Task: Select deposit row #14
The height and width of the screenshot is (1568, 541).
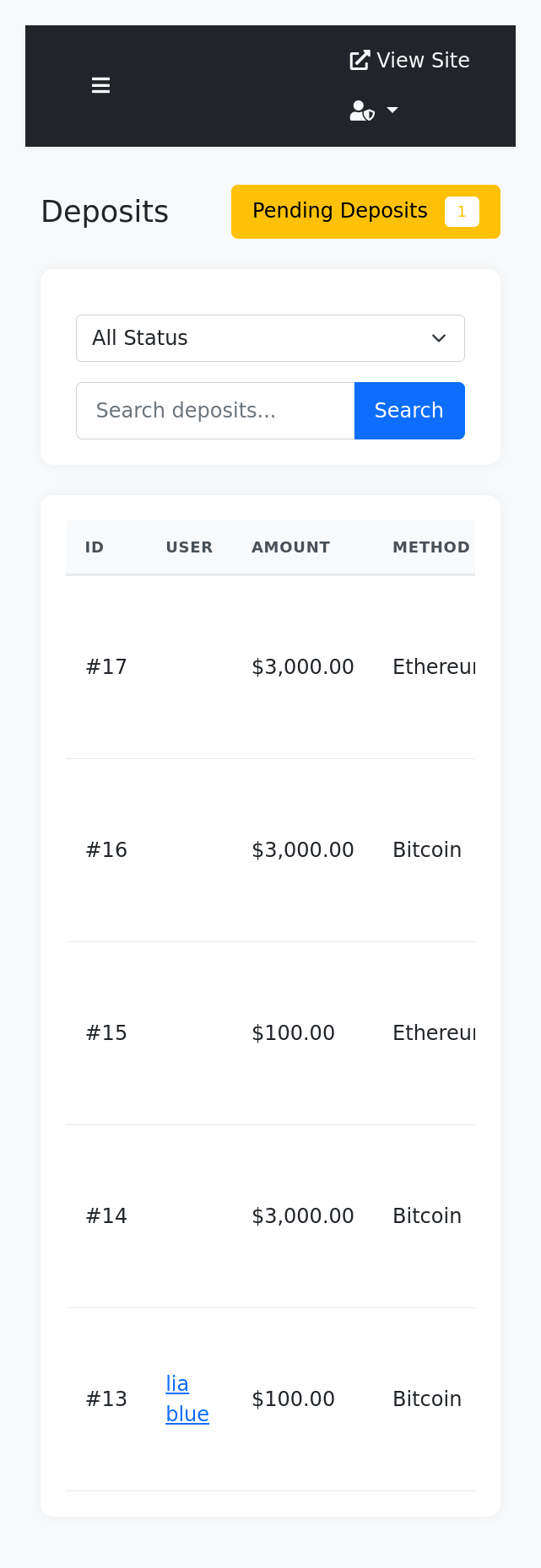Action: click(270, 1216)
